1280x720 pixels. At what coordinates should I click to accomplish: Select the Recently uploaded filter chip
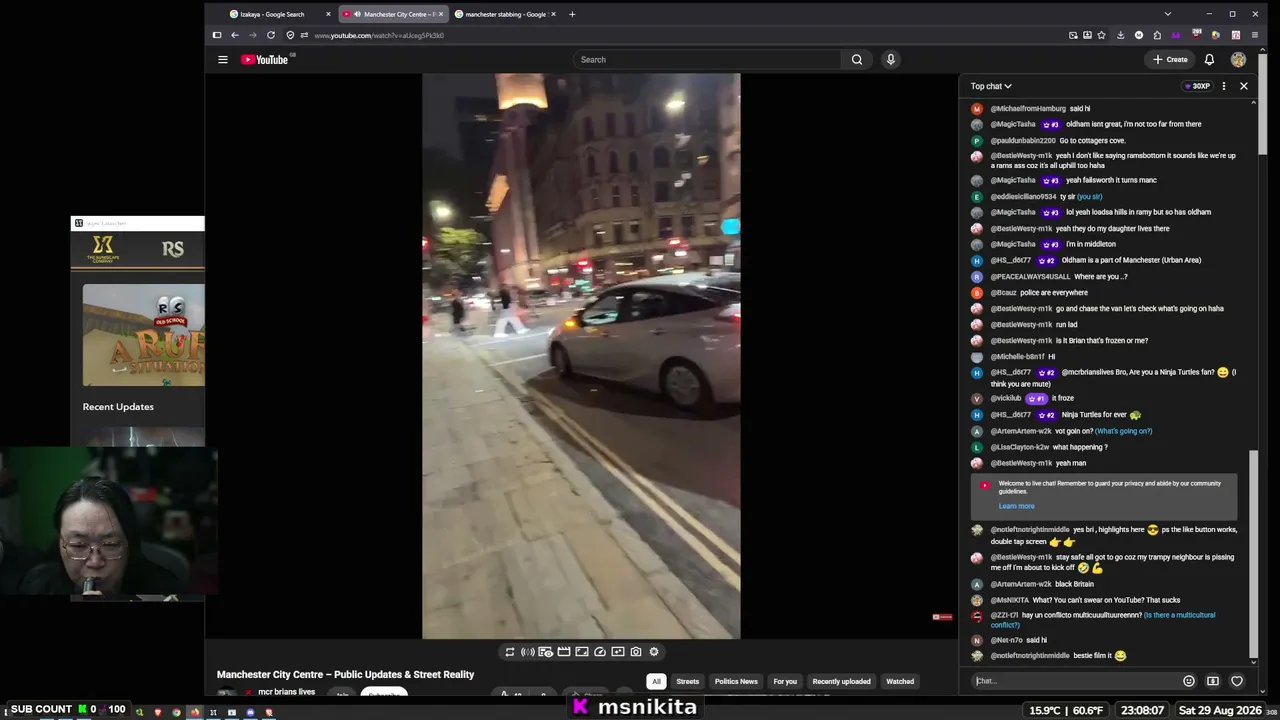click(x=841, y=682)
